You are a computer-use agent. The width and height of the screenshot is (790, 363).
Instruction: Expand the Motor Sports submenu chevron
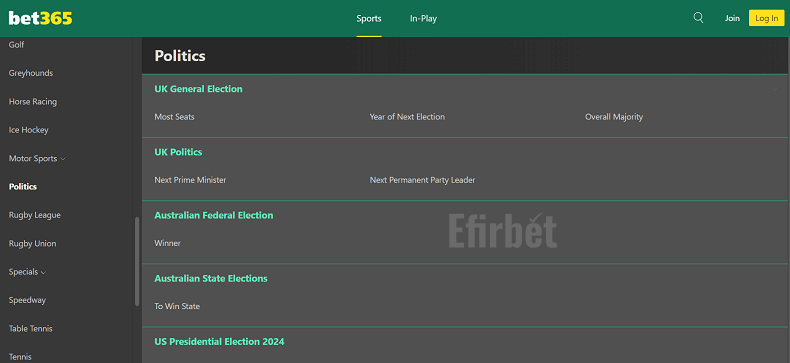[x=63, y=159]
